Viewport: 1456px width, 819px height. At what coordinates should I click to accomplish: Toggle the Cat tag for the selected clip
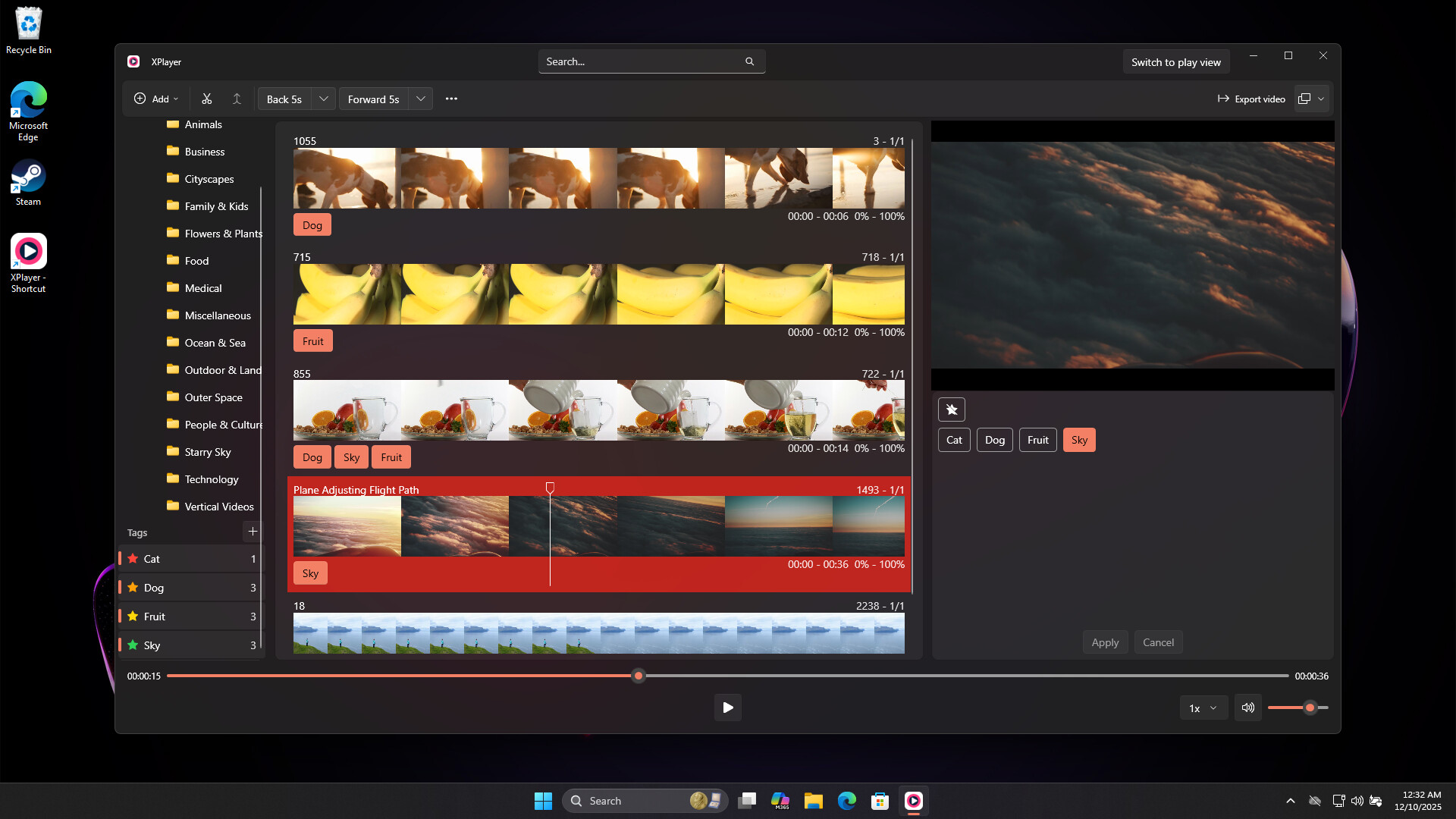click(x=953, y=440)
